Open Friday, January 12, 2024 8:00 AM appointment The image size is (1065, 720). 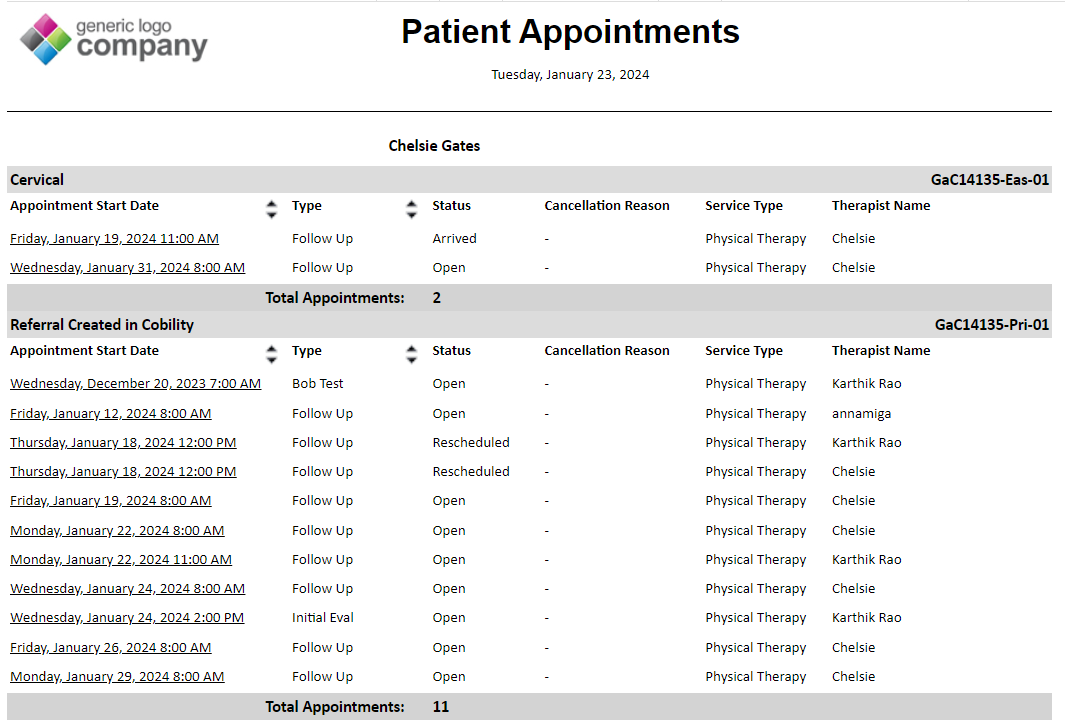click(x=110, y=414)
